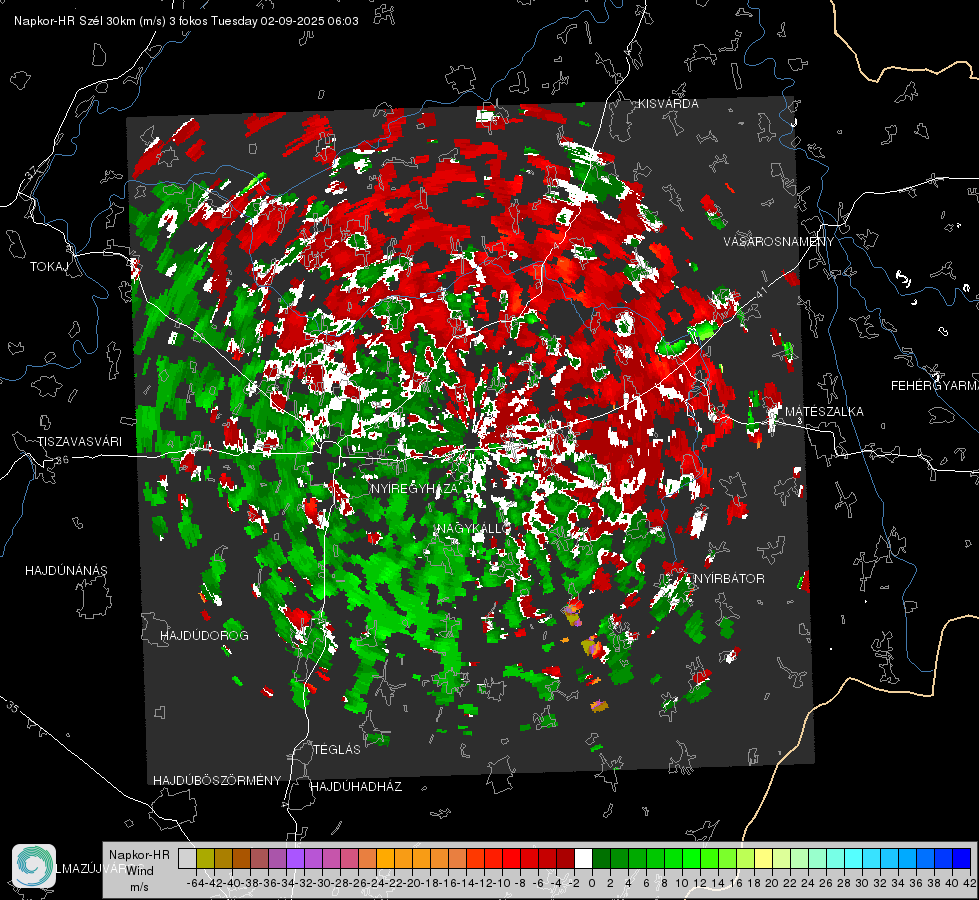Click the legend value 42

coord(970,883)
